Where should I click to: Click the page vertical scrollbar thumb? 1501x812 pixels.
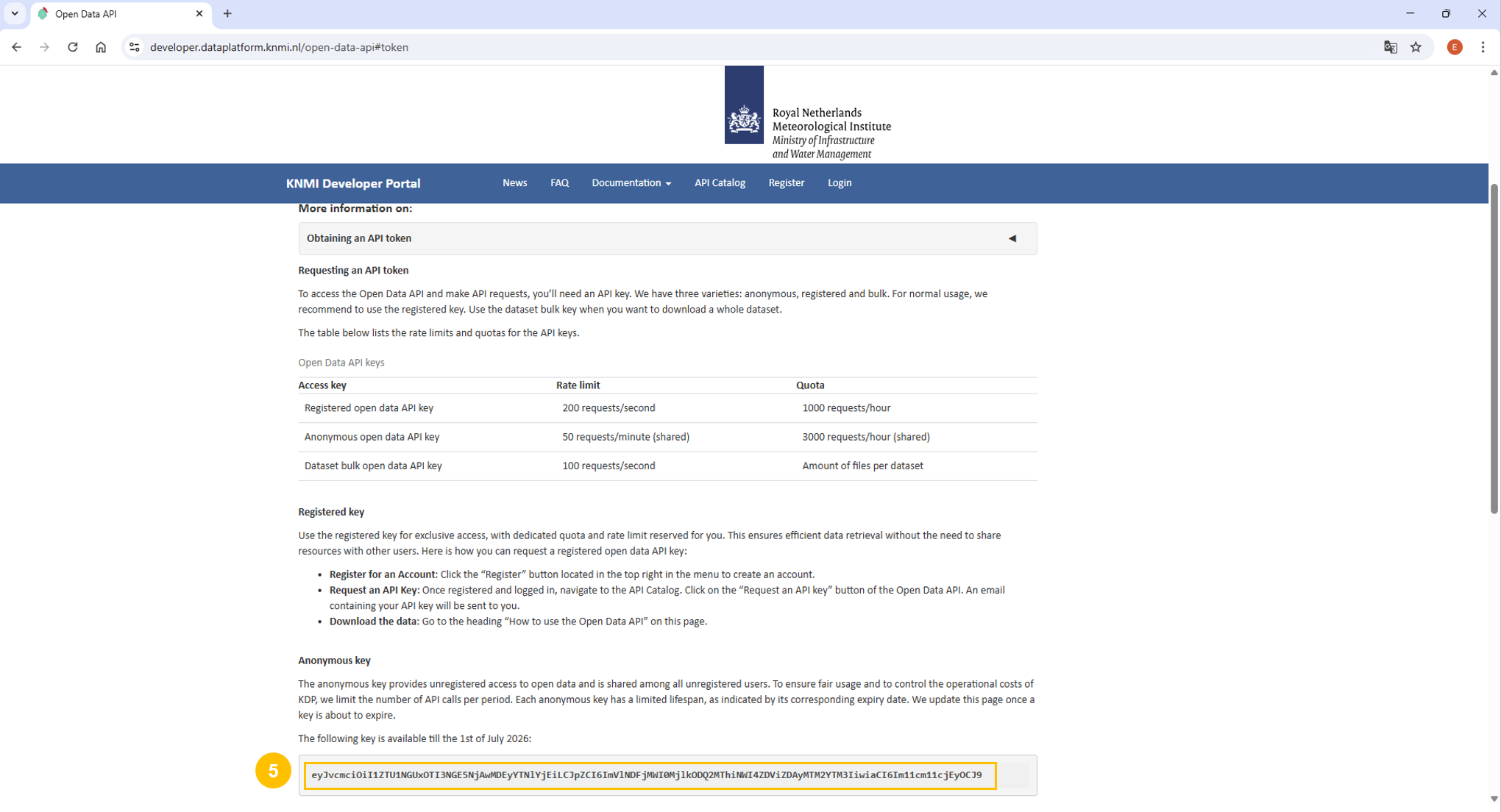coord(1494,349)
